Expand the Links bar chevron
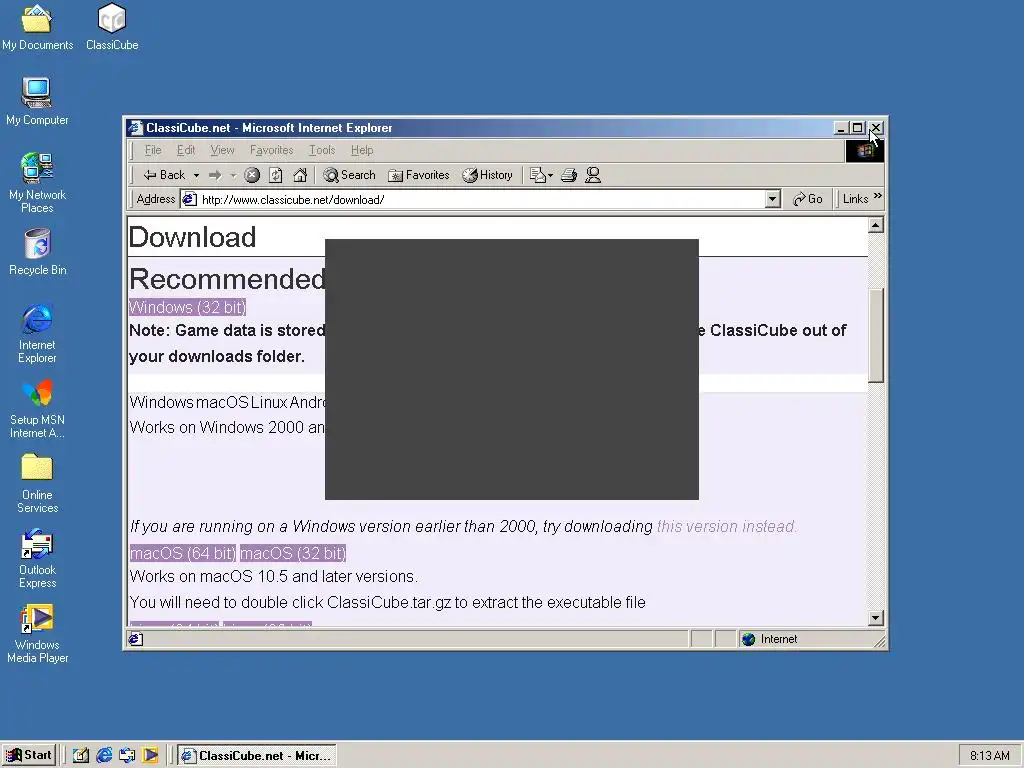Screen dimensions: 1024x768 pos(878,196)
